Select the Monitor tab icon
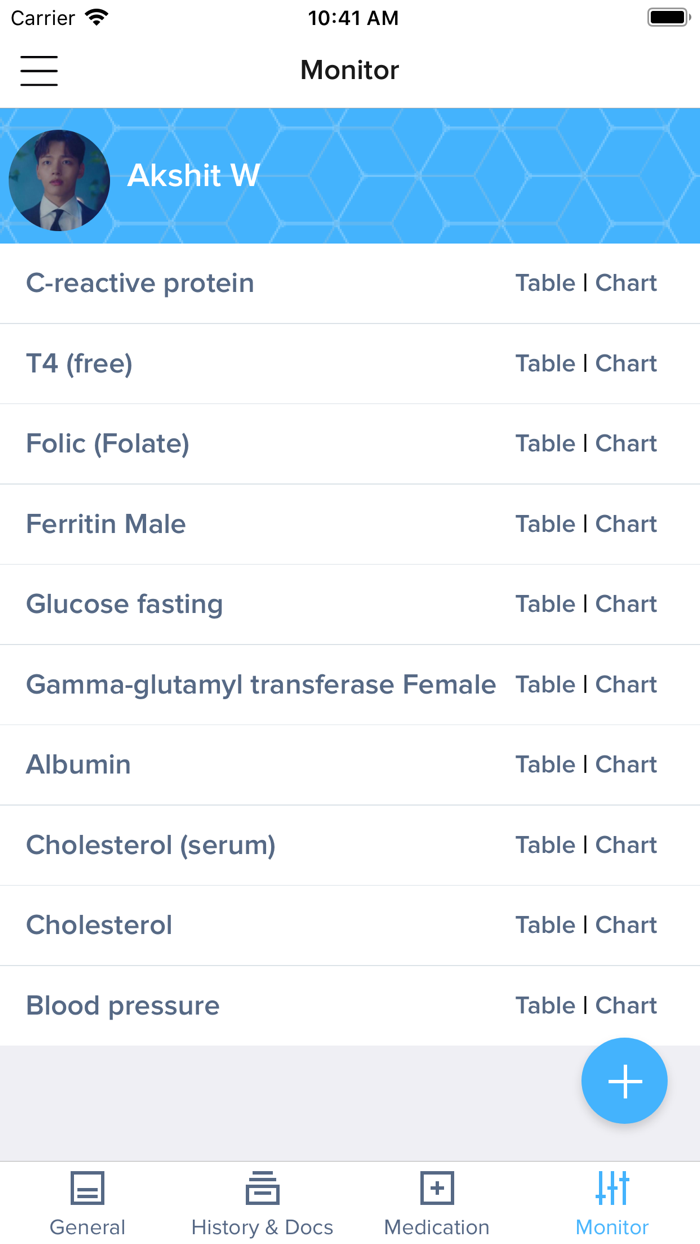700x1244 pixels. coord(612,1189)
